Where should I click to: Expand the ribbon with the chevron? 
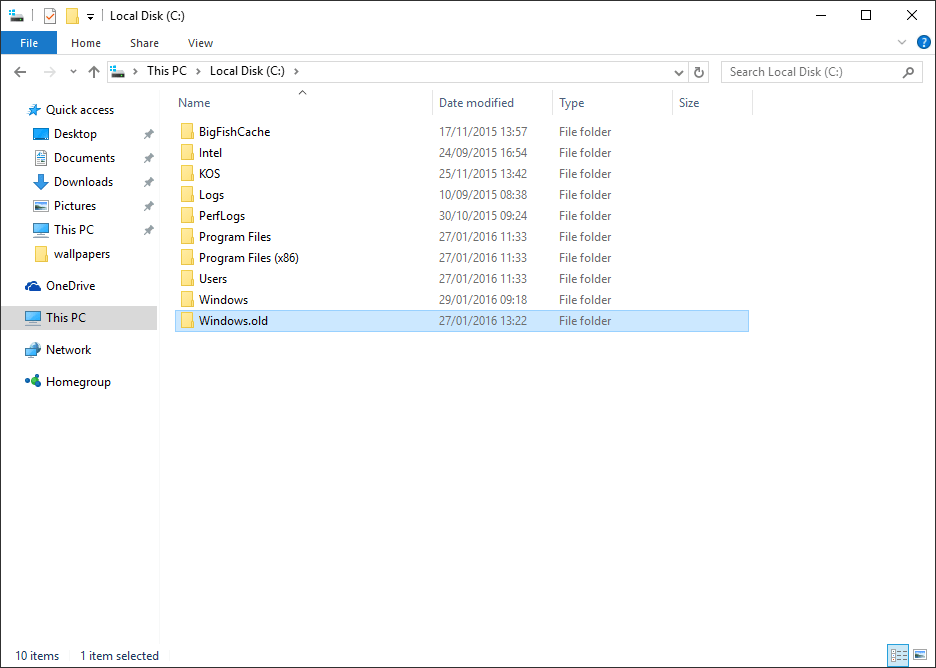[x=901, y=42]
